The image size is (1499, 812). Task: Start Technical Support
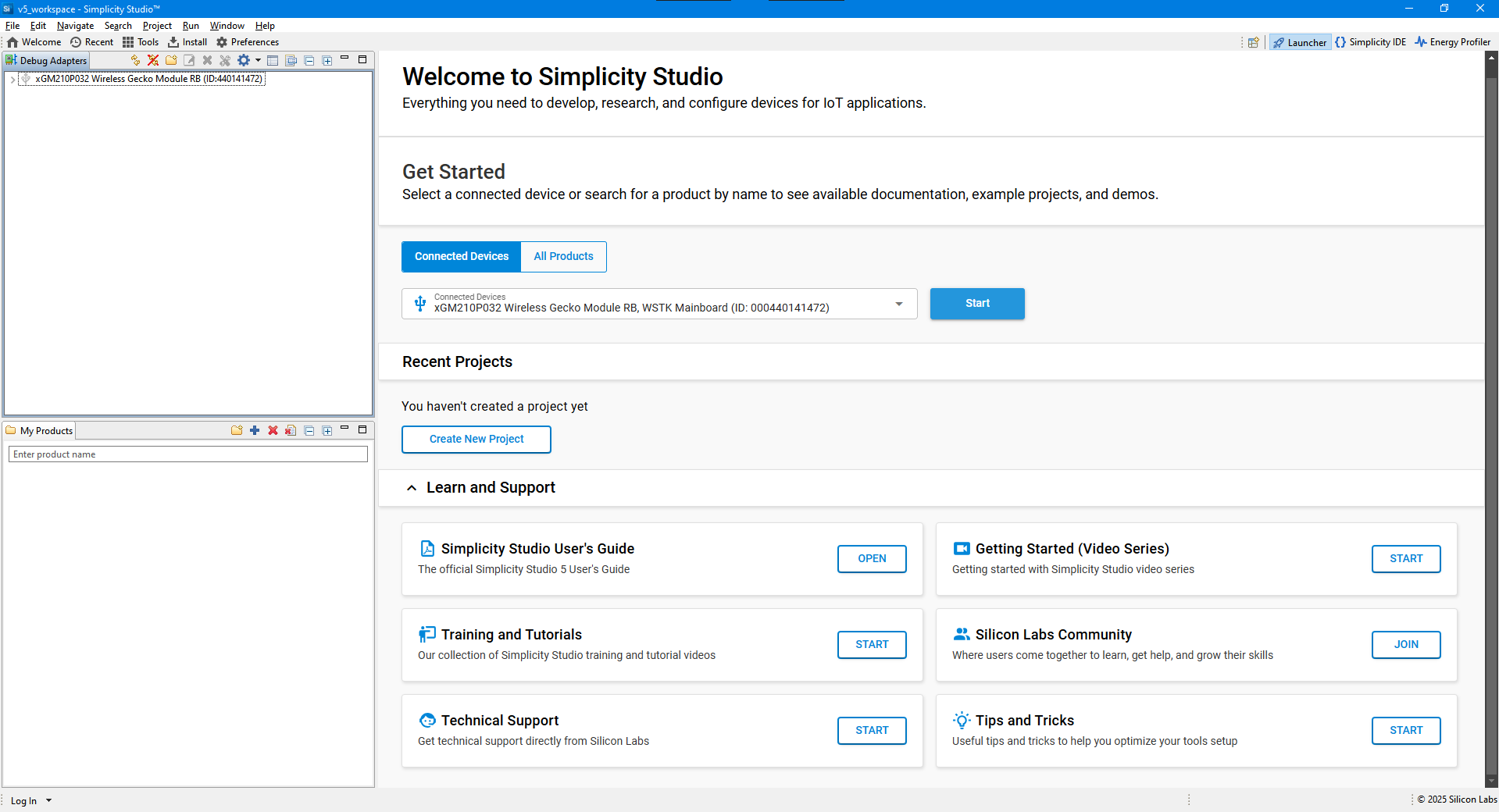(x=872, y=731)
